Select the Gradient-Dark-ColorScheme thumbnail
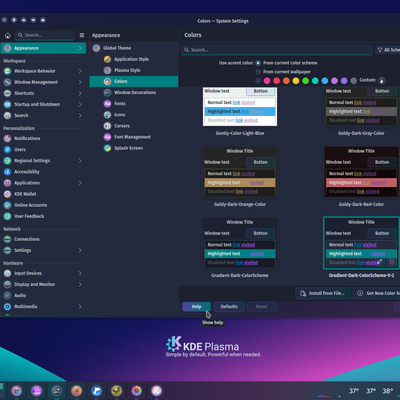Viewport: 400px width, 400px height. point(240,243)
